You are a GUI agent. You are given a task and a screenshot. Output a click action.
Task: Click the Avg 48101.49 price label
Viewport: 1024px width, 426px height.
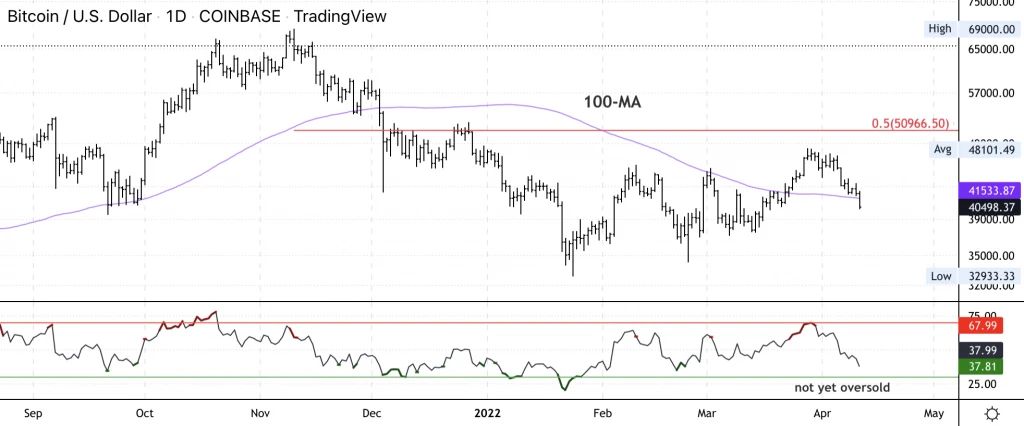point(972,150)
